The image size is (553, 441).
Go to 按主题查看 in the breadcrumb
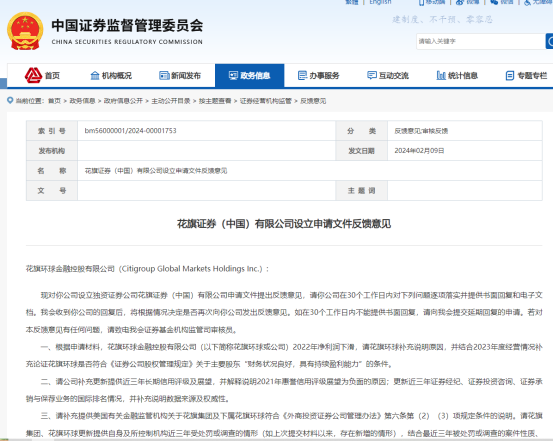pos(215,101)
